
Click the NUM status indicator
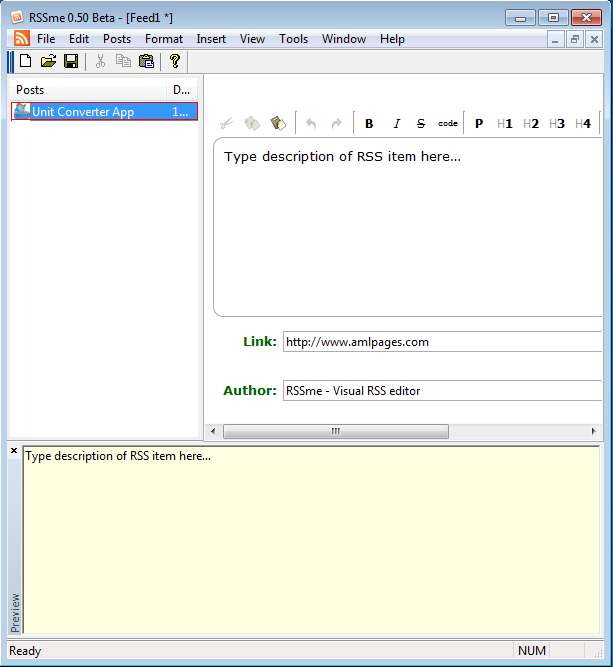click(532, 650)
